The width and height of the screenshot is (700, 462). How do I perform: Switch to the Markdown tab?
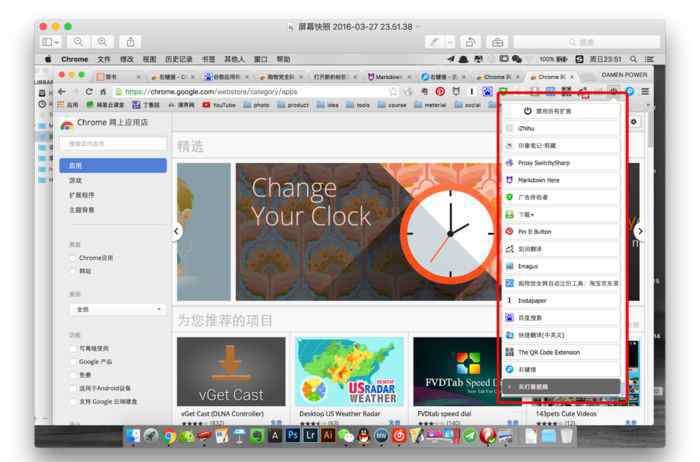click(x=389, y=77)
